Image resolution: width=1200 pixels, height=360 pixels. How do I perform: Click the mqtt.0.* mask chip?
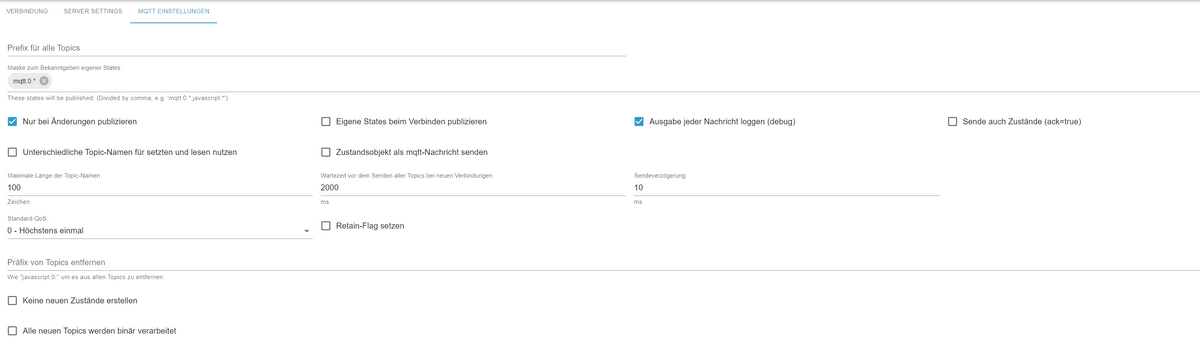pos(29,81)
